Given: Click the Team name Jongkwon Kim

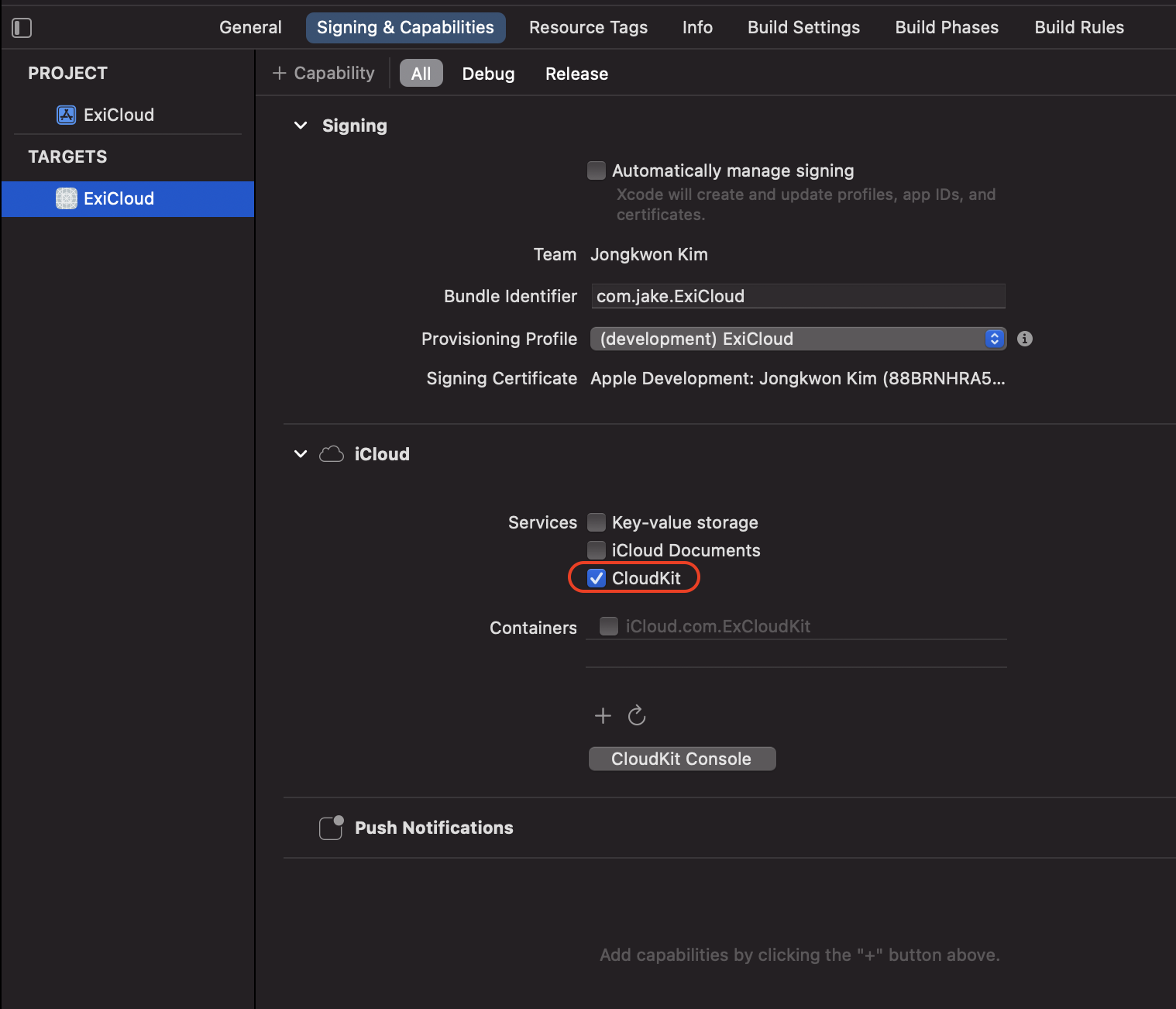Looking at the screenshot, I should coord(649,254).
